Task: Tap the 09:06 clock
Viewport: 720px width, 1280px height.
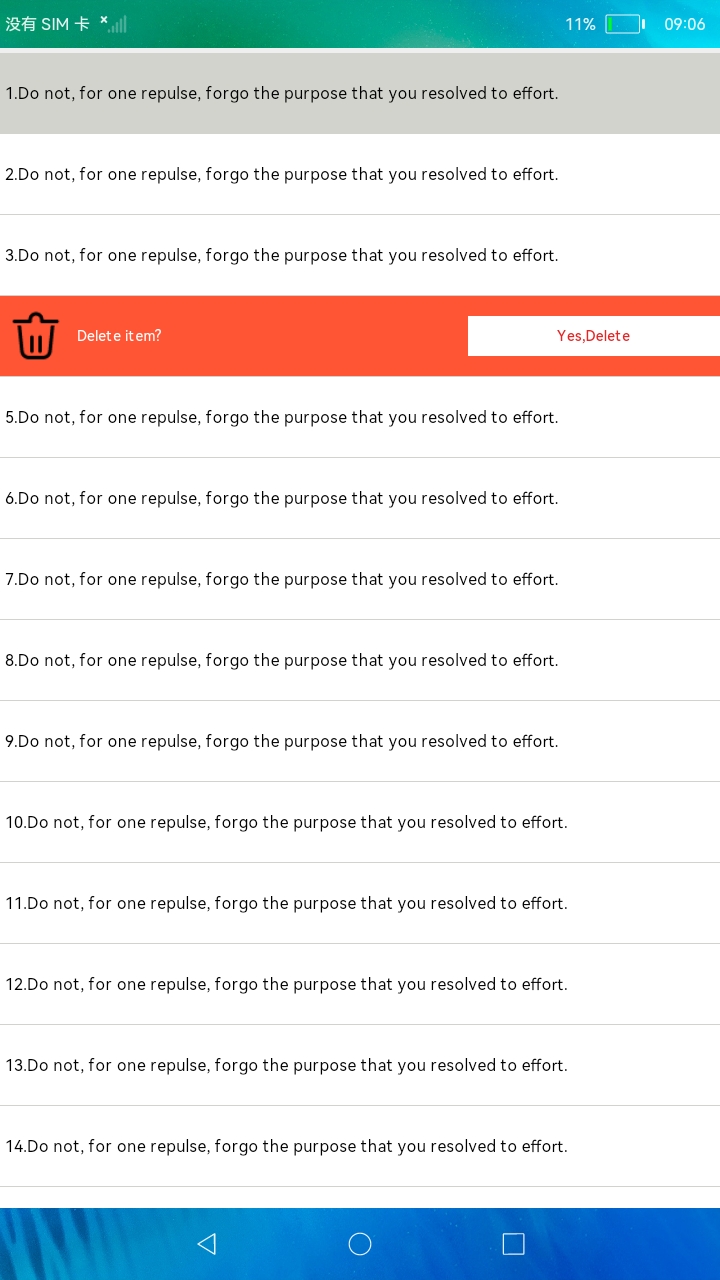Action: 684,24
